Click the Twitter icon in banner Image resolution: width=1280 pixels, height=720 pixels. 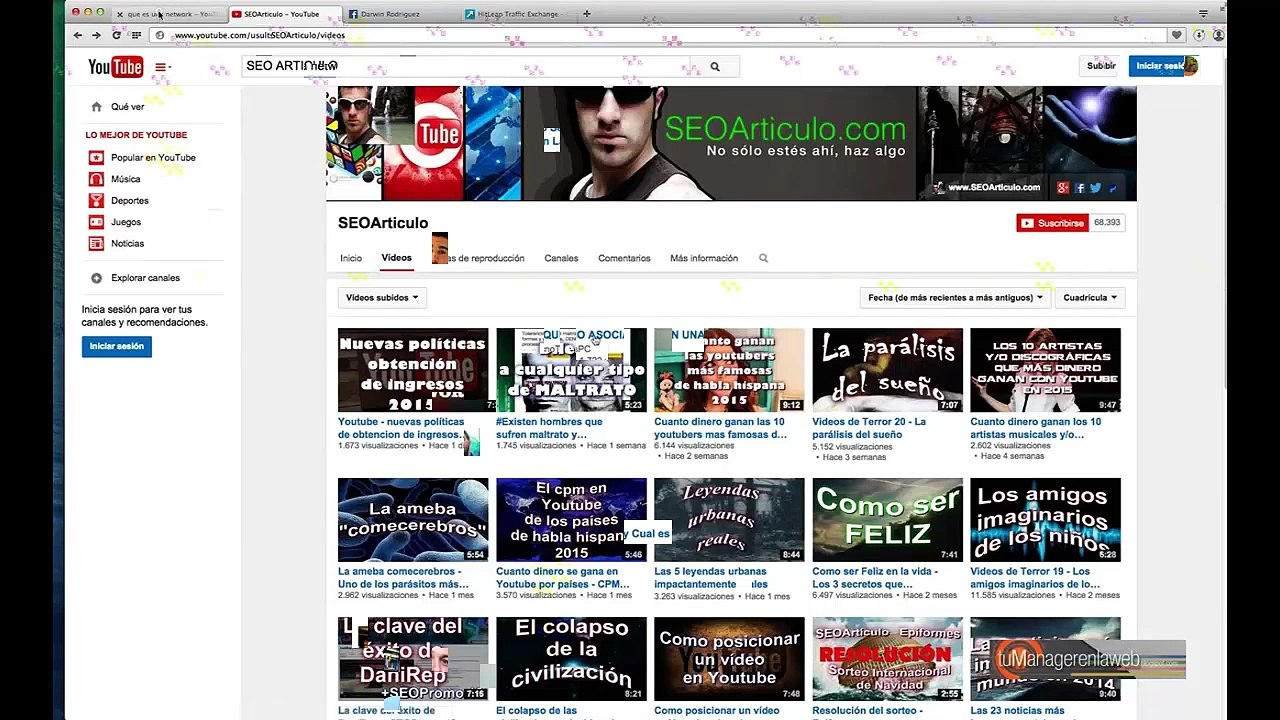pos(1096,187)
